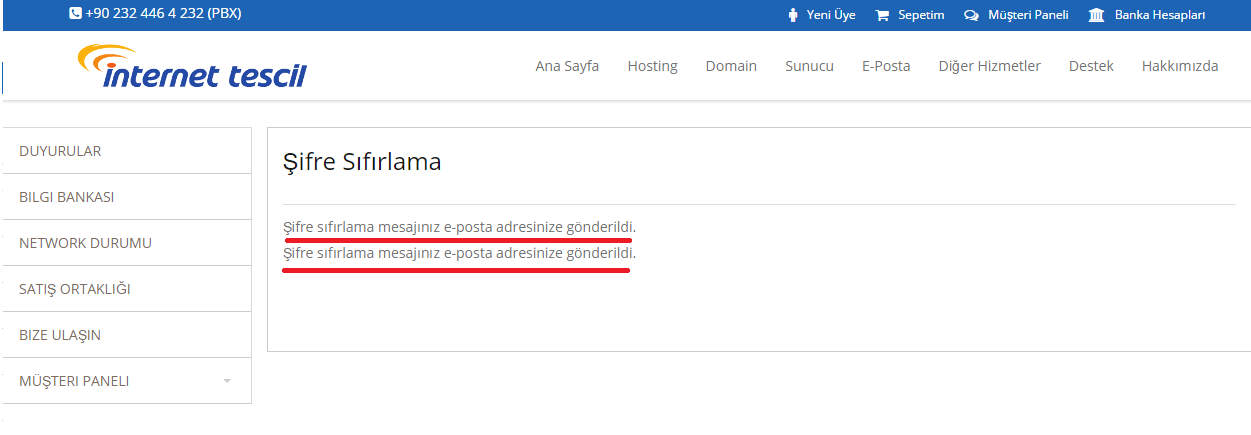The width and height of the screenshot is (1251, 435).
Task: Click the phone icon beside the PBX number
Action: click(x=75, y=14)
